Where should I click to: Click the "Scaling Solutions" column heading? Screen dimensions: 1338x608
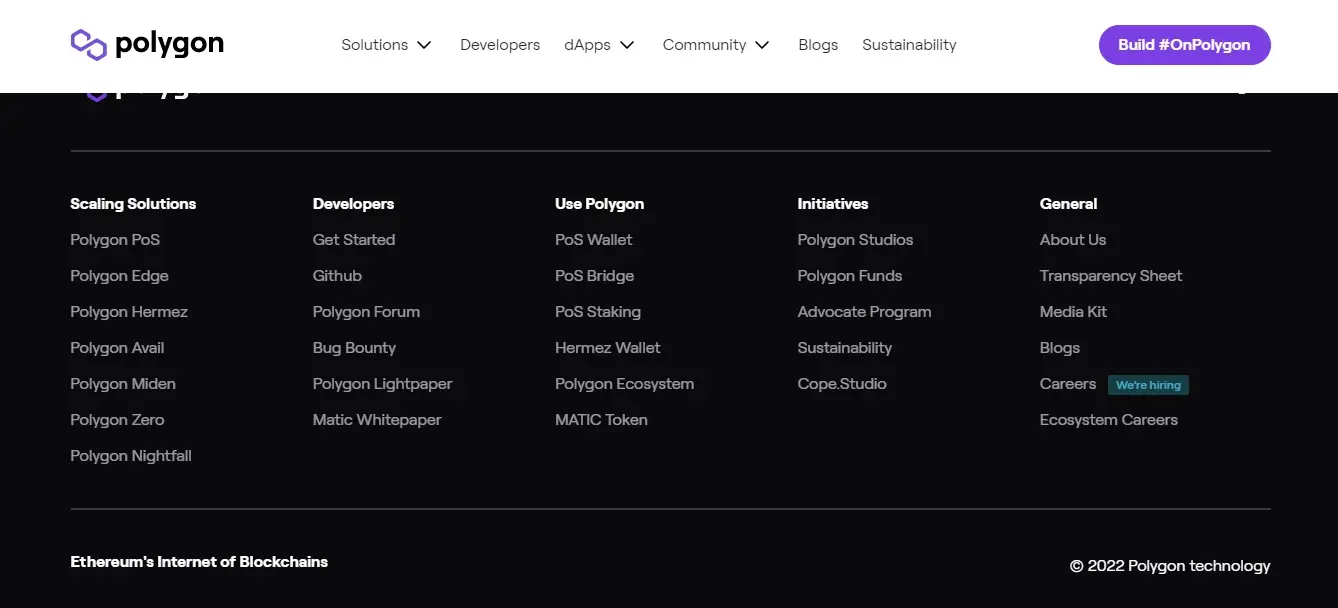133,204
